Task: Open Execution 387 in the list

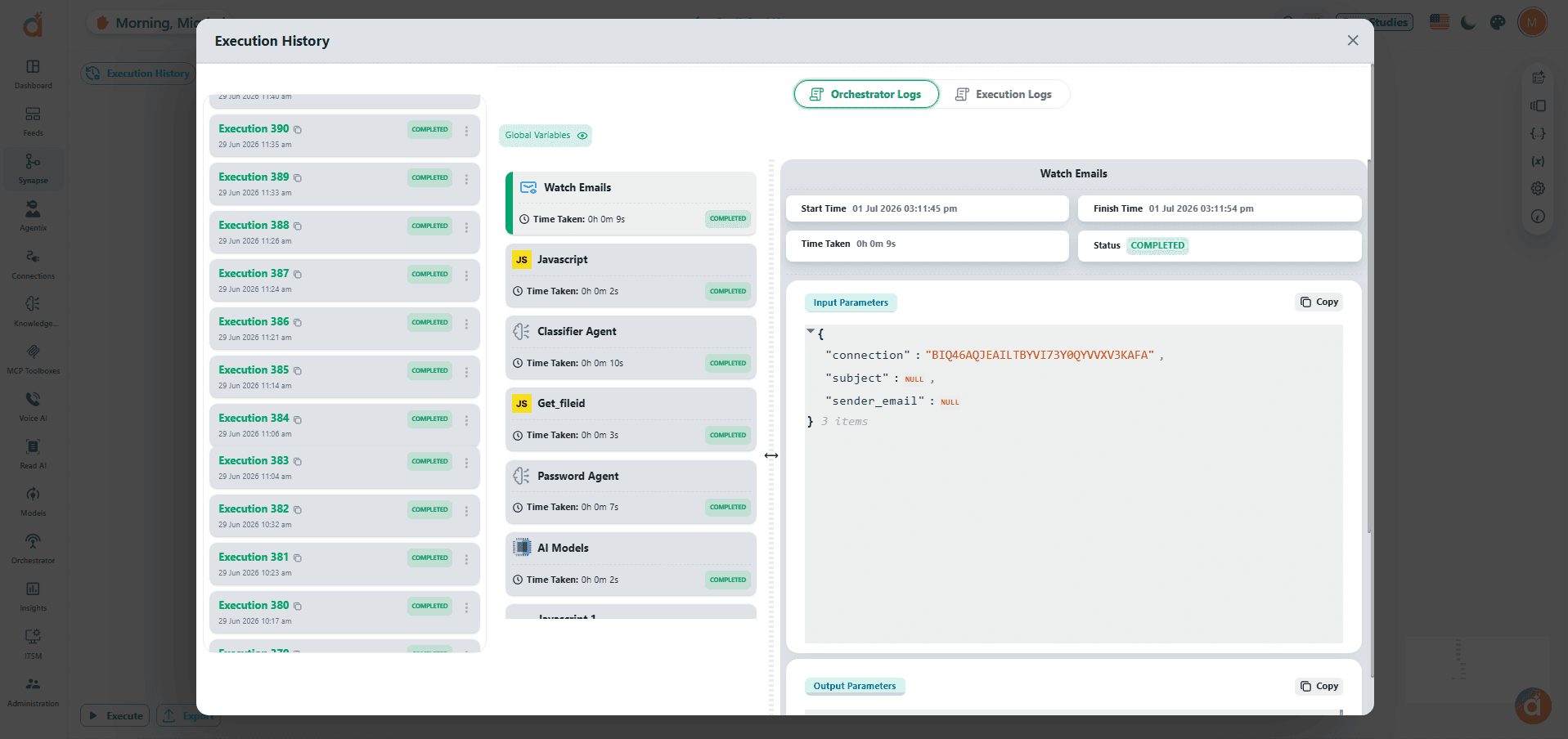Action: [344, 280]
